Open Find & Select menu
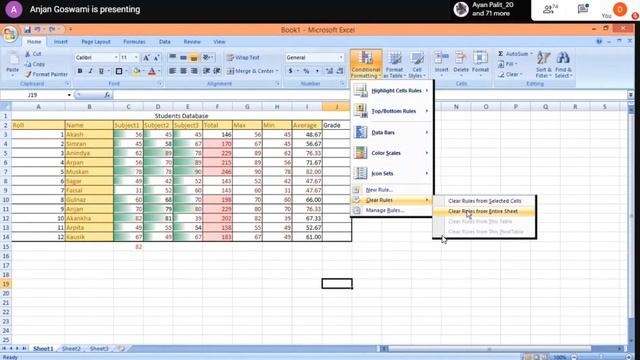Image resolution: width=640 pixels, height=360 pixels. (x=564, y=64)
